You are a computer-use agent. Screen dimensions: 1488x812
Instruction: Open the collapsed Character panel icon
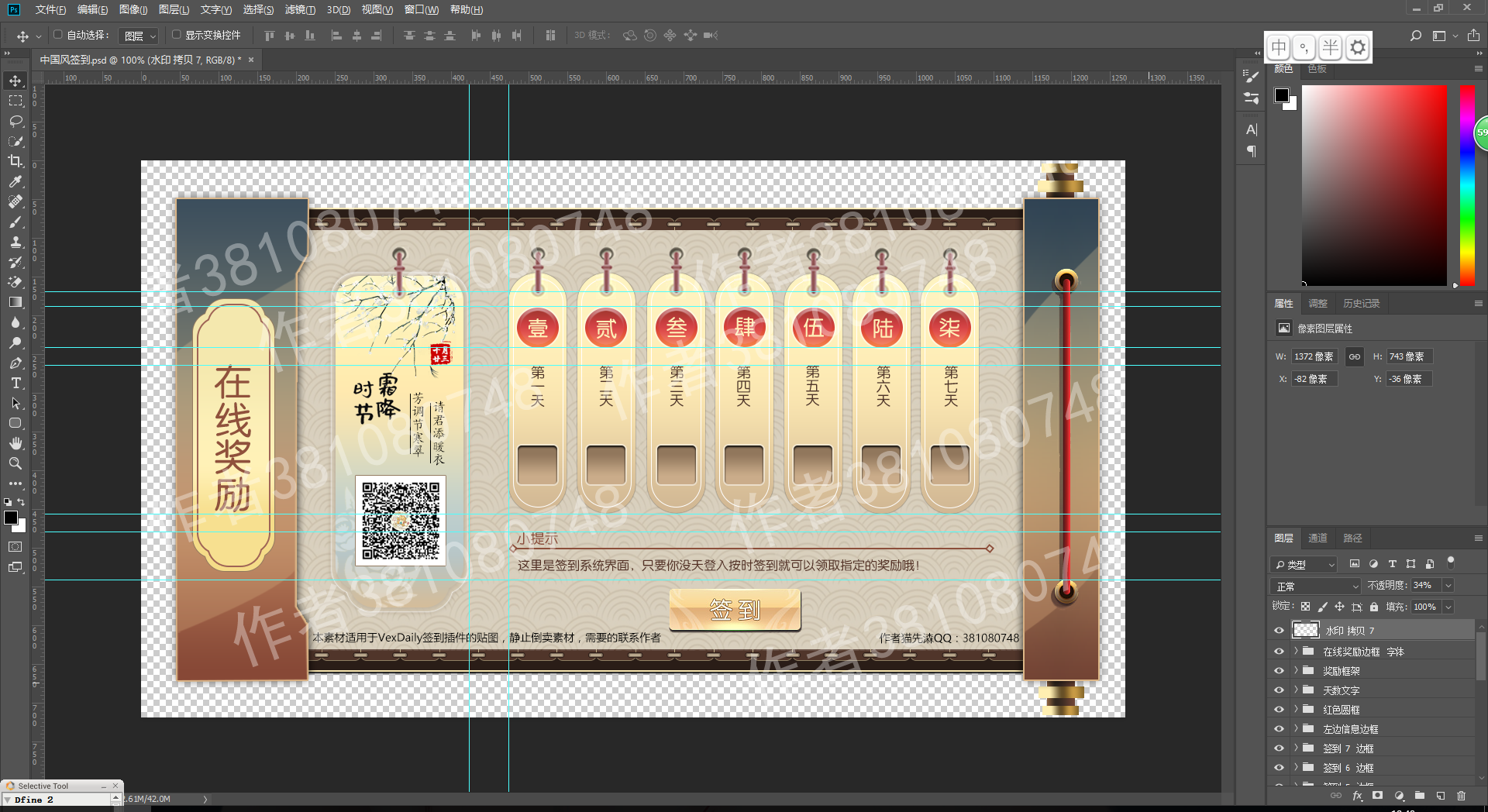tap(1252, 129)
